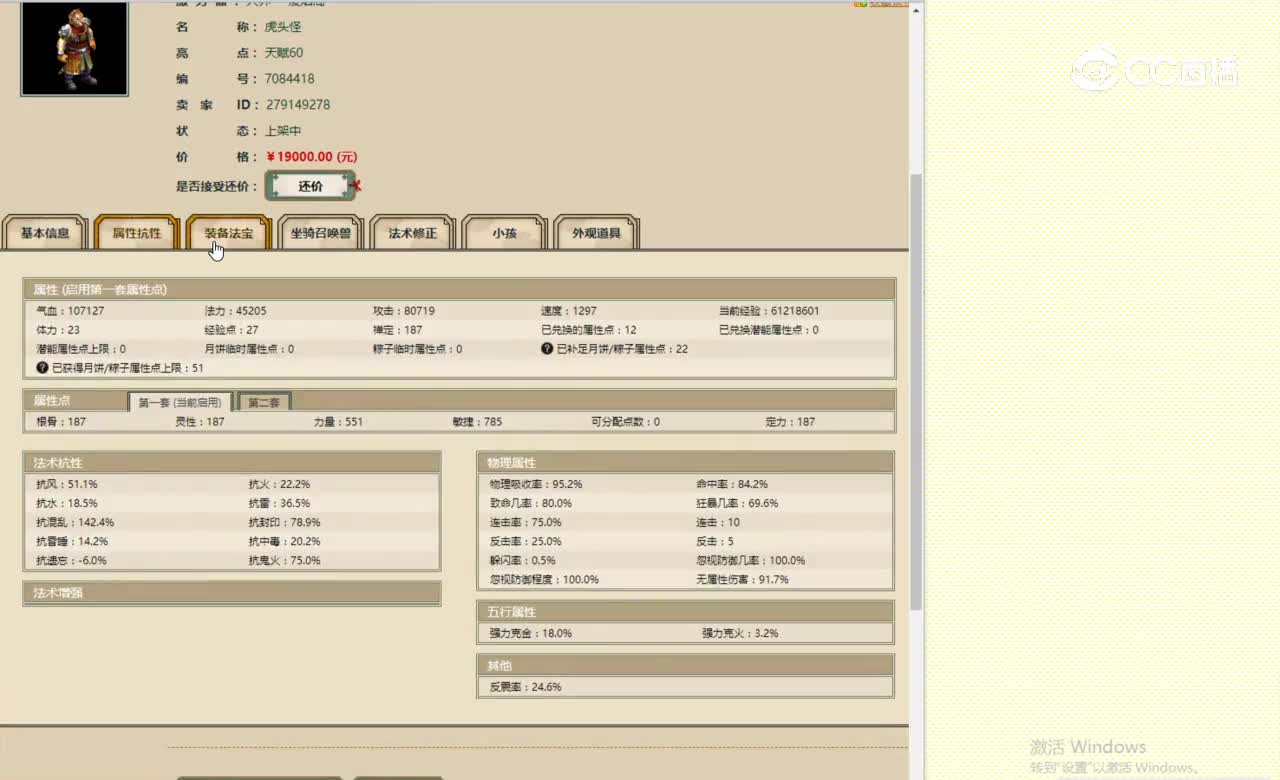Click the 抗封印：78.9% resistance
The width and height of the screenshot is (1280, 780).
pyautogui.click(x=285, y=522)
